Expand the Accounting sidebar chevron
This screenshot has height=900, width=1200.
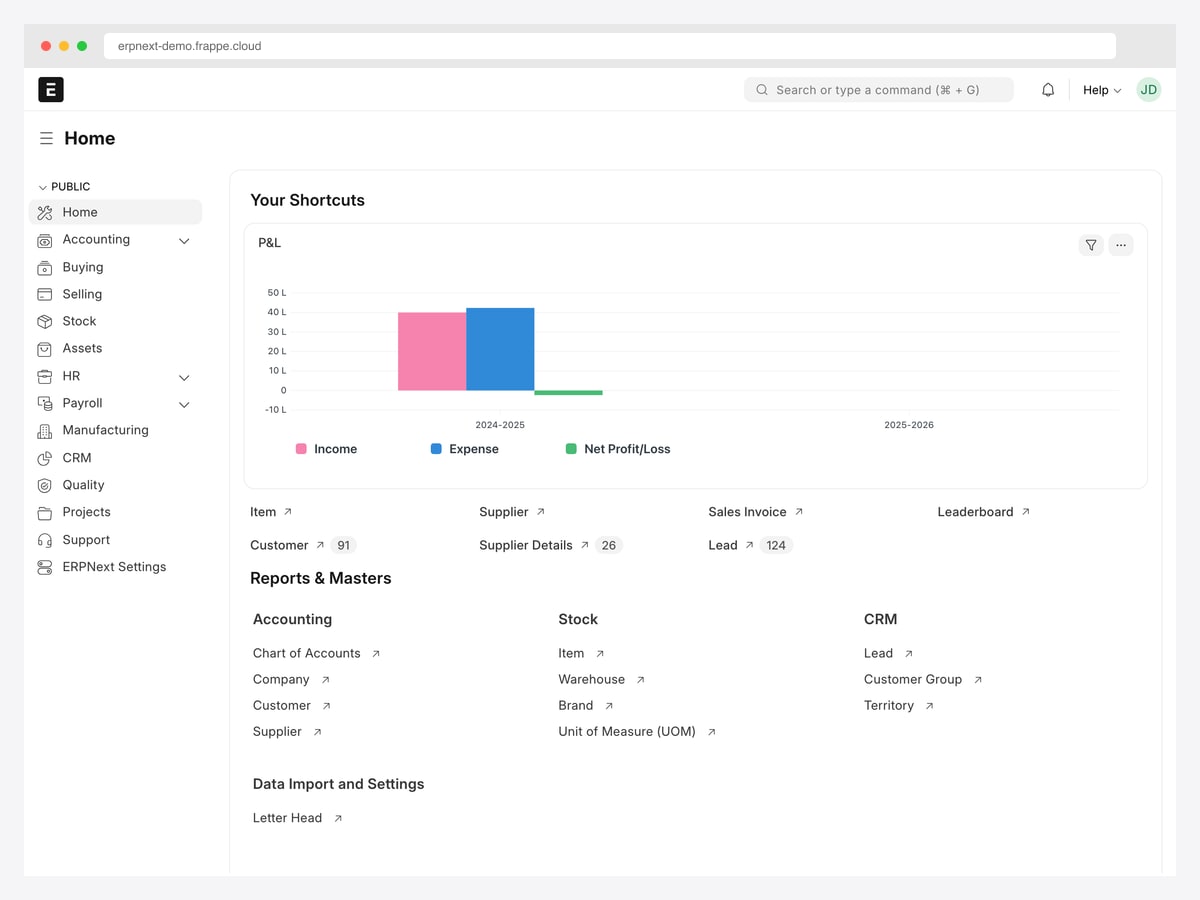(x=184, y=241)
